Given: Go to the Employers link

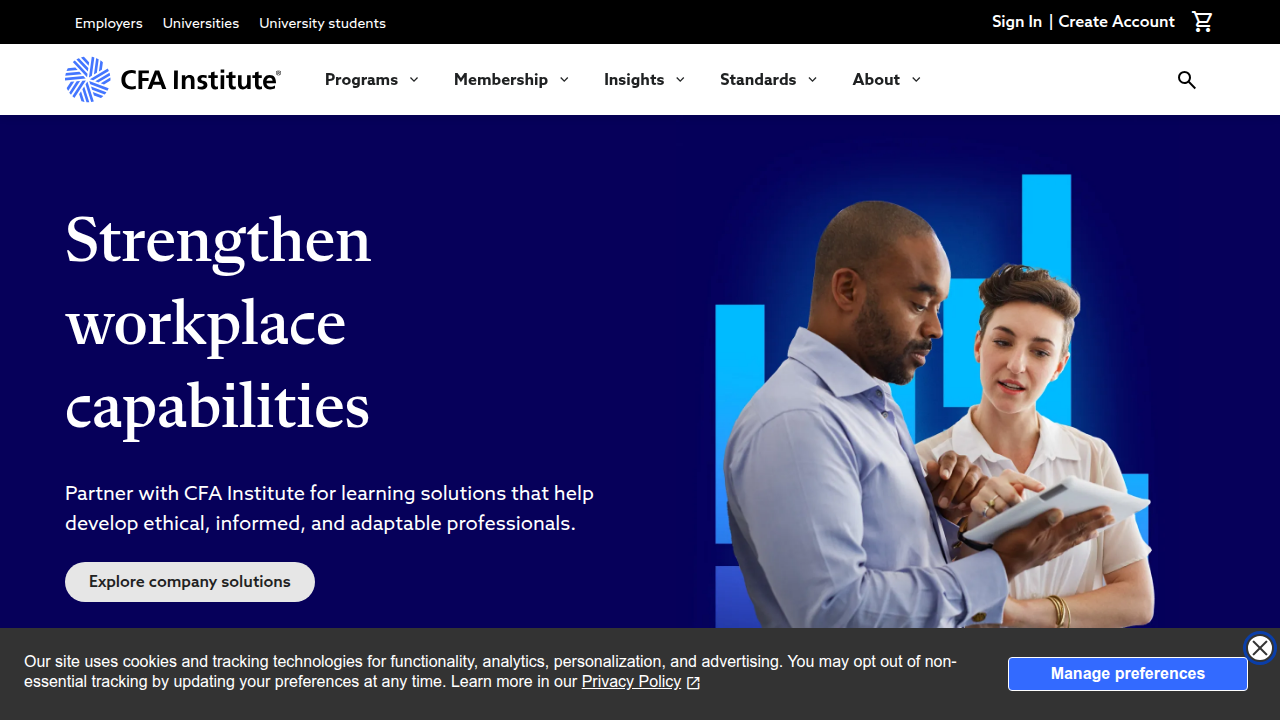Looking at the screenshot, I should coord(109,23).
